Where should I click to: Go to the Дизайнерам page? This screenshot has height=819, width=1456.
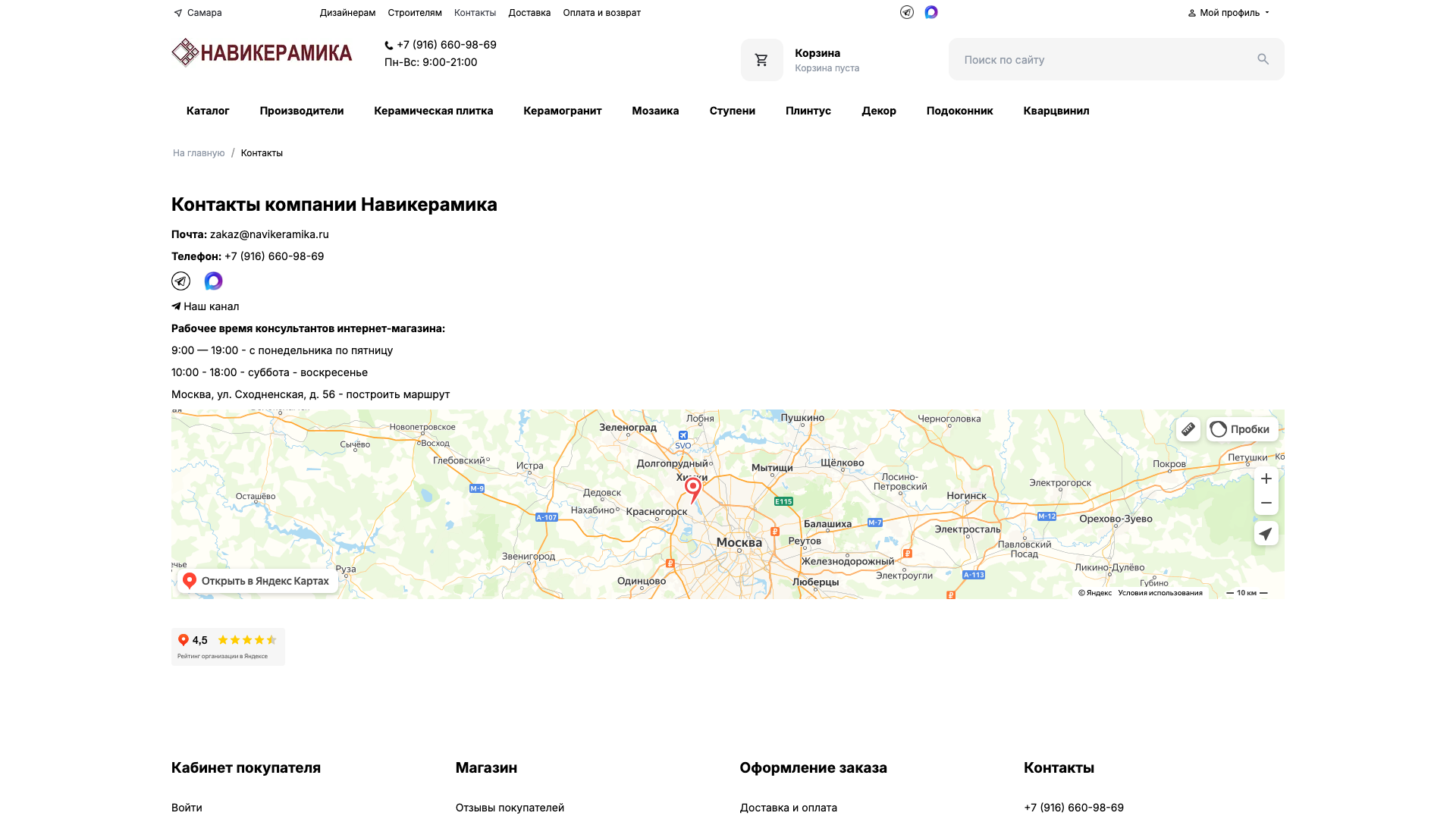coord(347,13)
